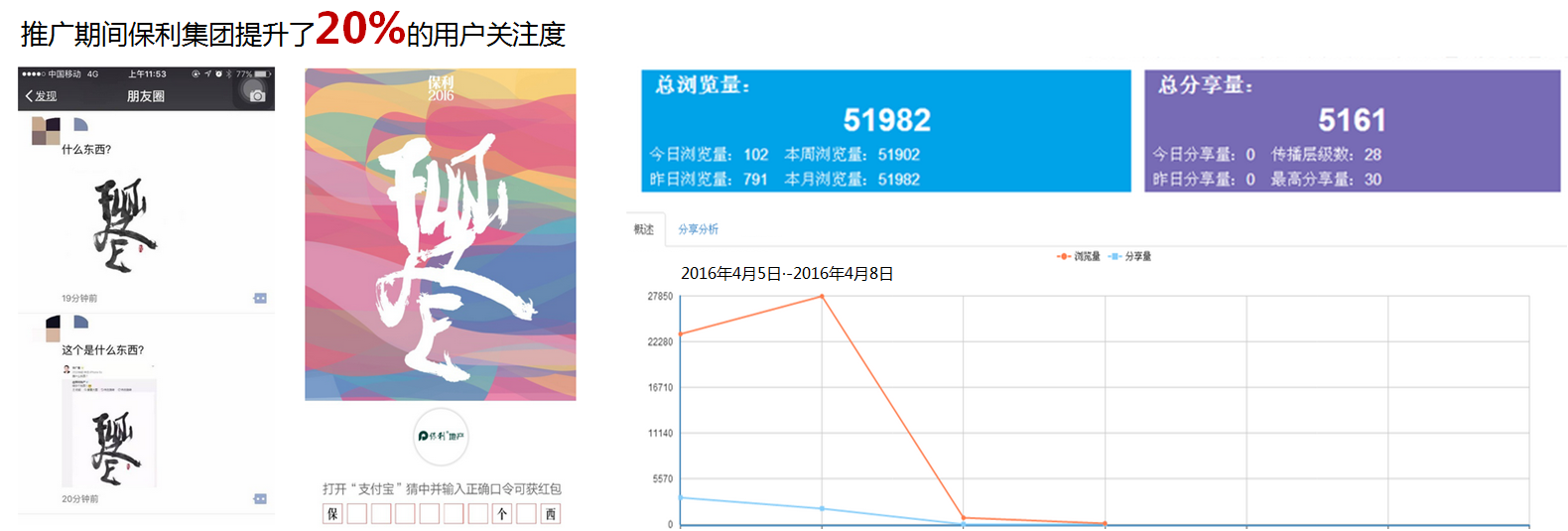Click the y-axis label 11140
Screen dimensions: 1568x531
click(x=660, y=434)
